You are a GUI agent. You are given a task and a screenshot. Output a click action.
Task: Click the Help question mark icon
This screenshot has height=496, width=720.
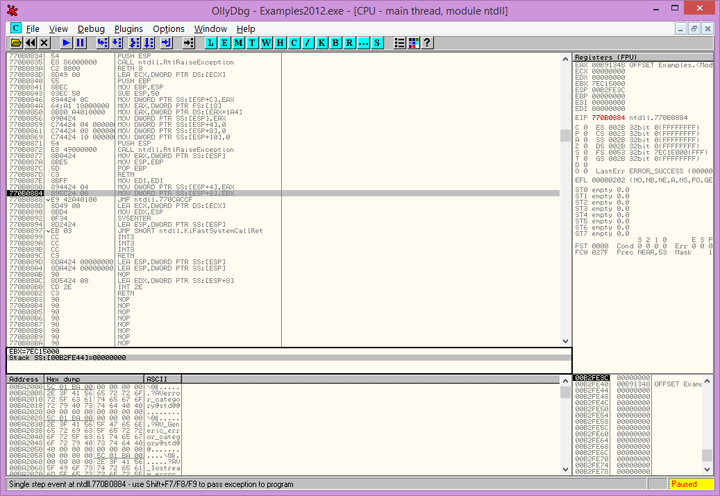click(427, 43)
